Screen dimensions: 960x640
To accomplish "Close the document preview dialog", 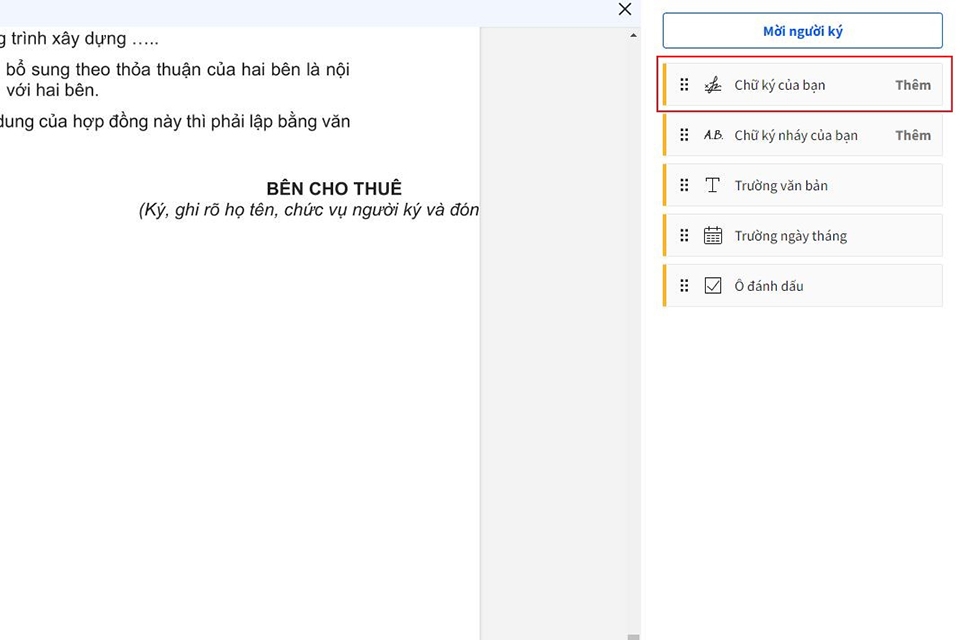I will [x=624, y=9].
